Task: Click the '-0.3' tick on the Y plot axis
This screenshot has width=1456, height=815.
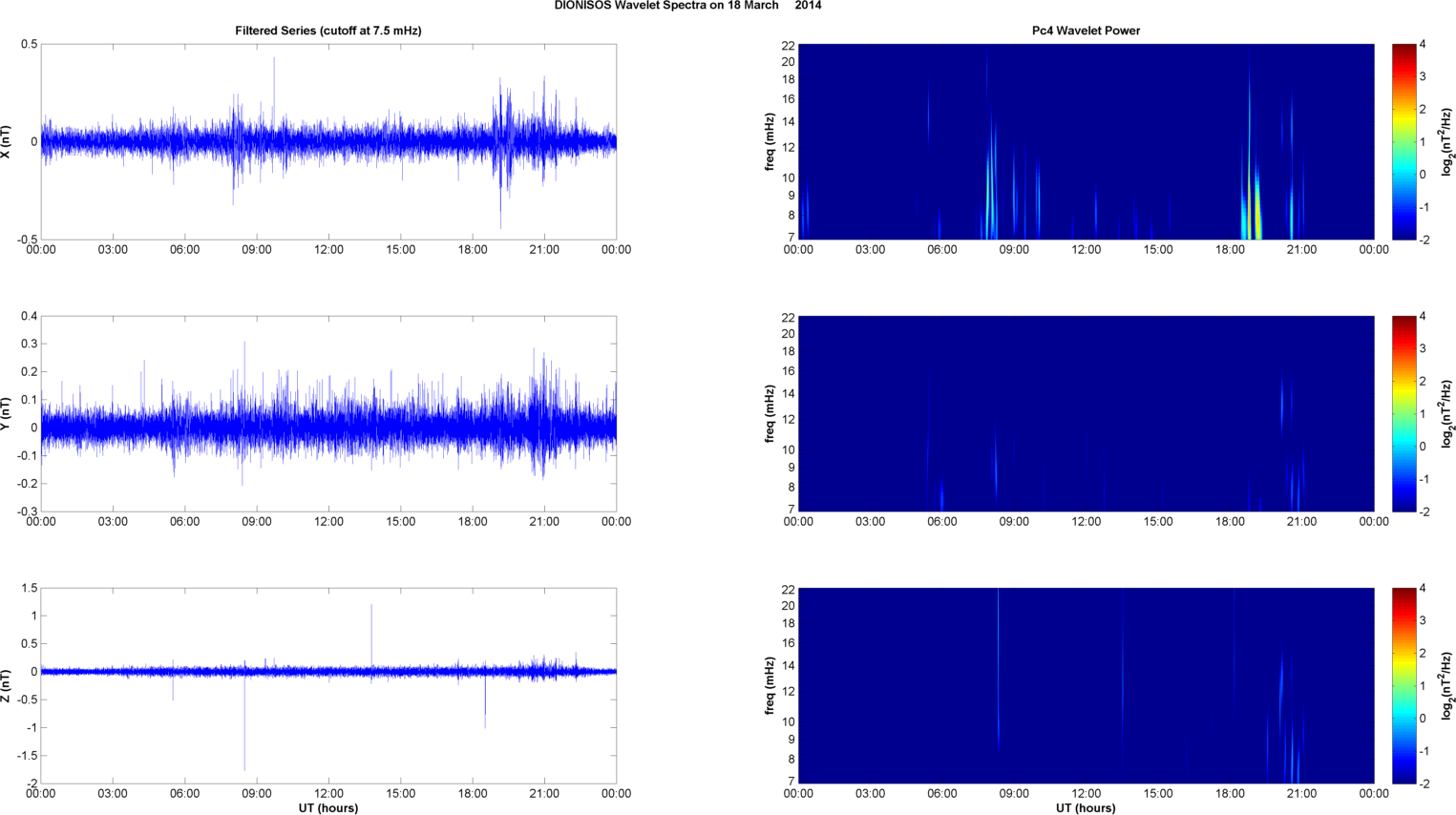Action: coord(27,512)
